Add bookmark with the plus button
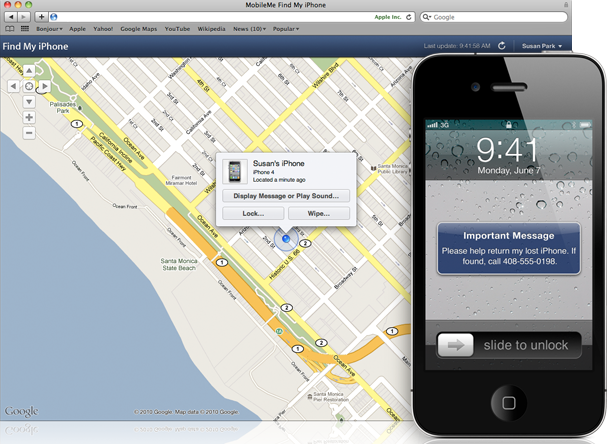Image resolution: width=616 pixels, height=444 pixels. pyautogui.click(x=41, y=17)
